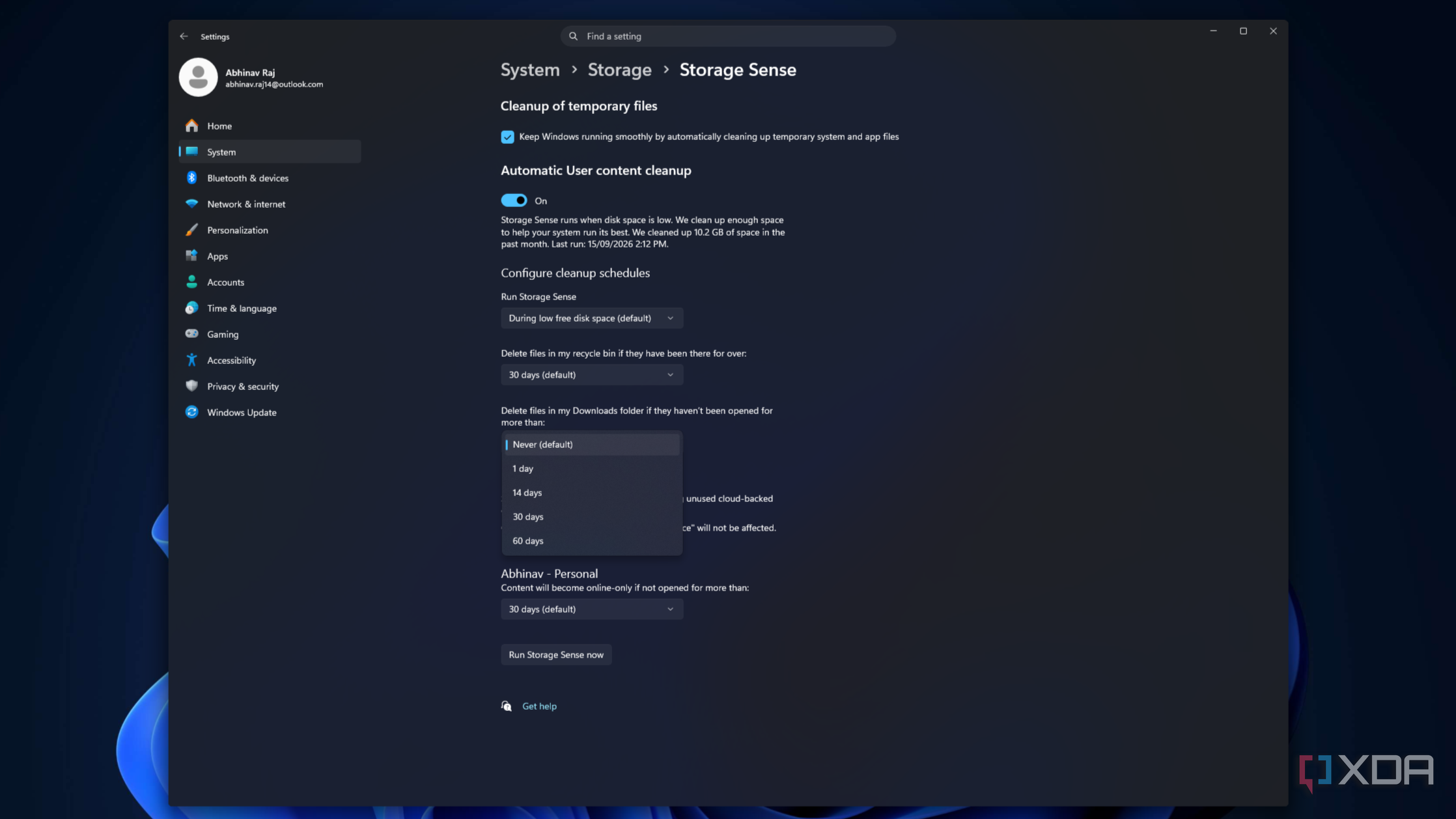
Task: Close the Settings window
Action: point(1273,31)
